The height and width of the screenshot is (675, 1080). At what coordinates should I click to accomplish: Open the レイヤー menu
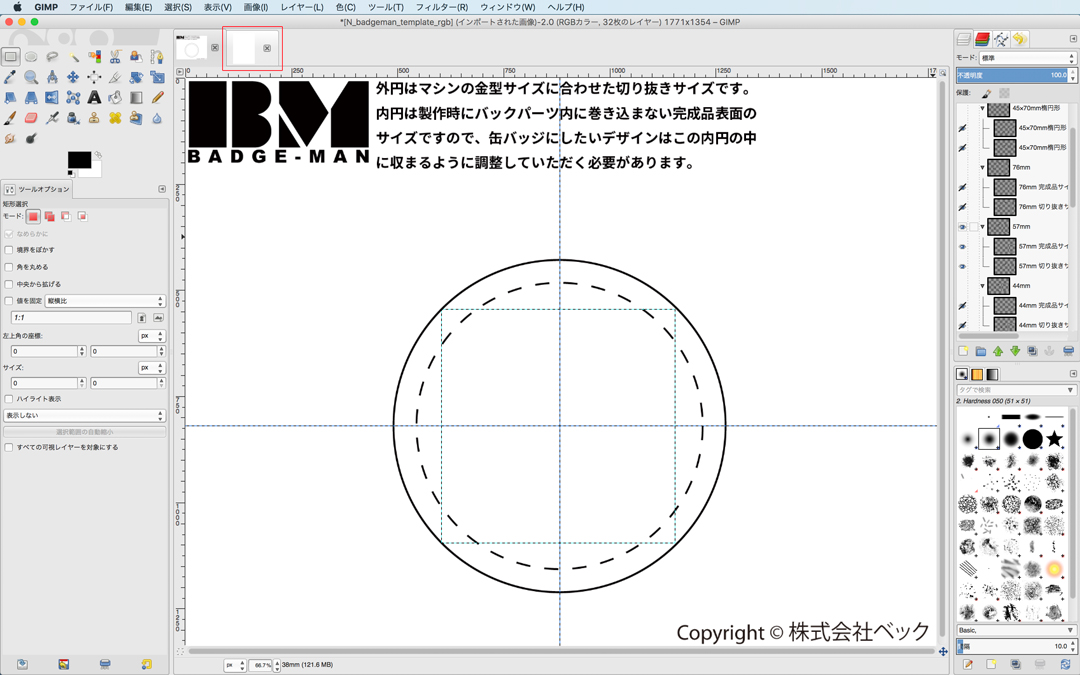301,7
